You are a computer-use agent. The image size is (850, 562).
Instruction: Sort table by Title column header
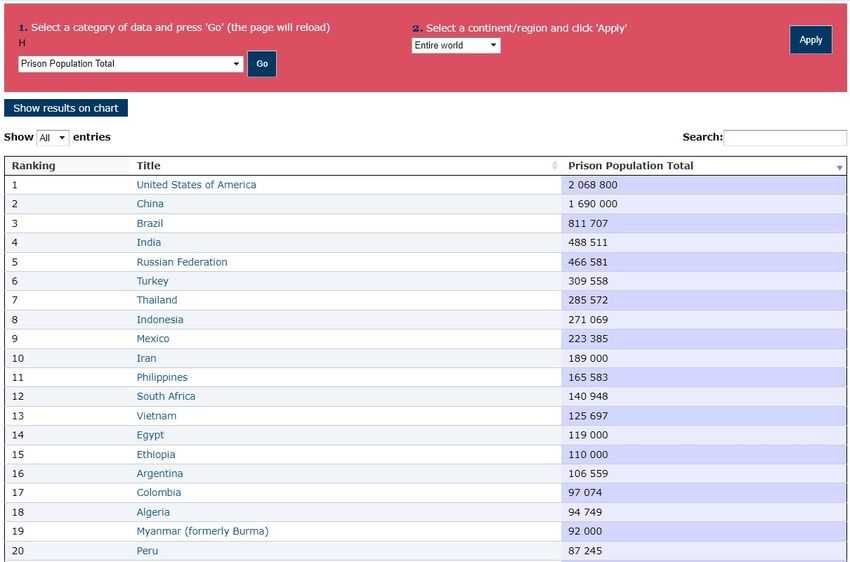click(149, 166)
